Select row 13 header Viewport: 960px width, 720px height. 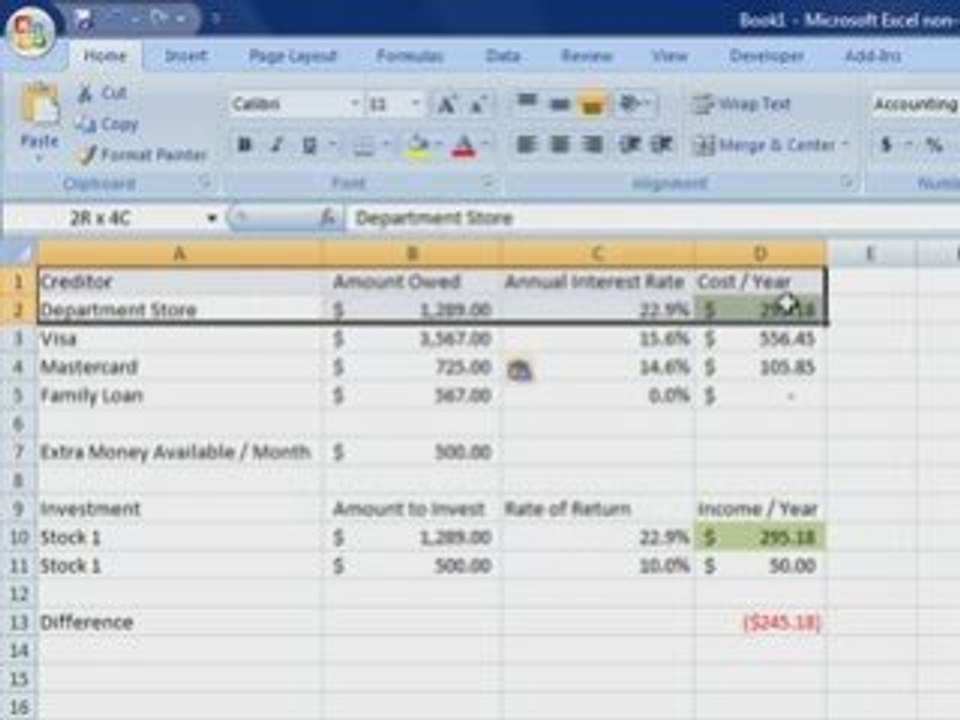(x=18, y=622)
